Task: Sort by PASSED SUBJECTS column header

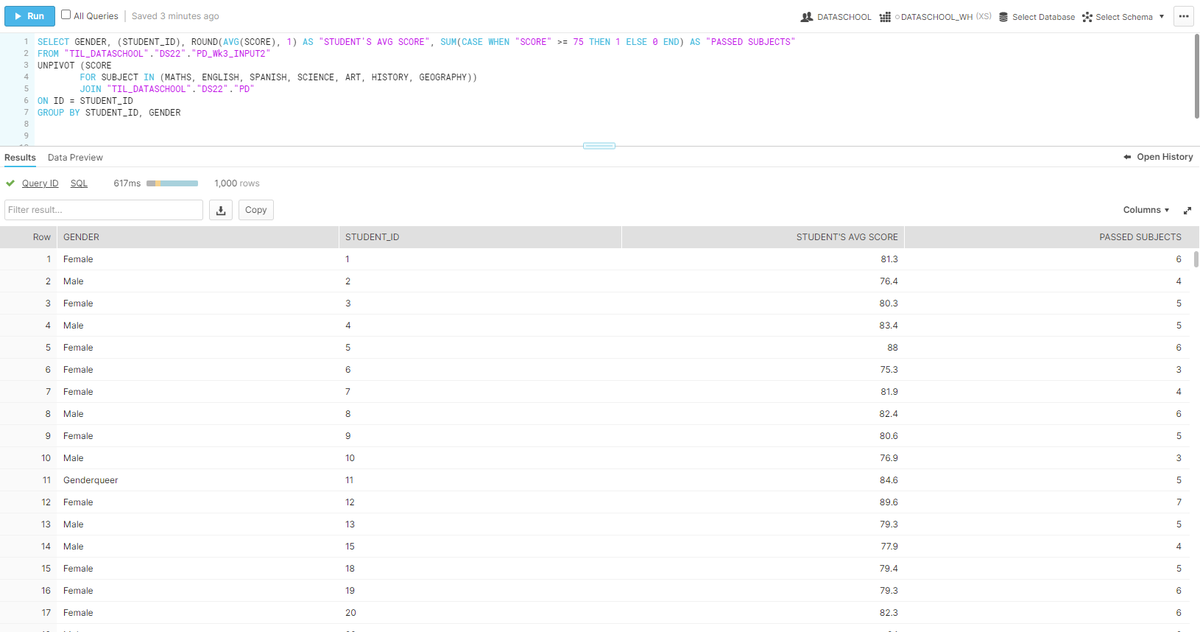Action: (1044, 237)
